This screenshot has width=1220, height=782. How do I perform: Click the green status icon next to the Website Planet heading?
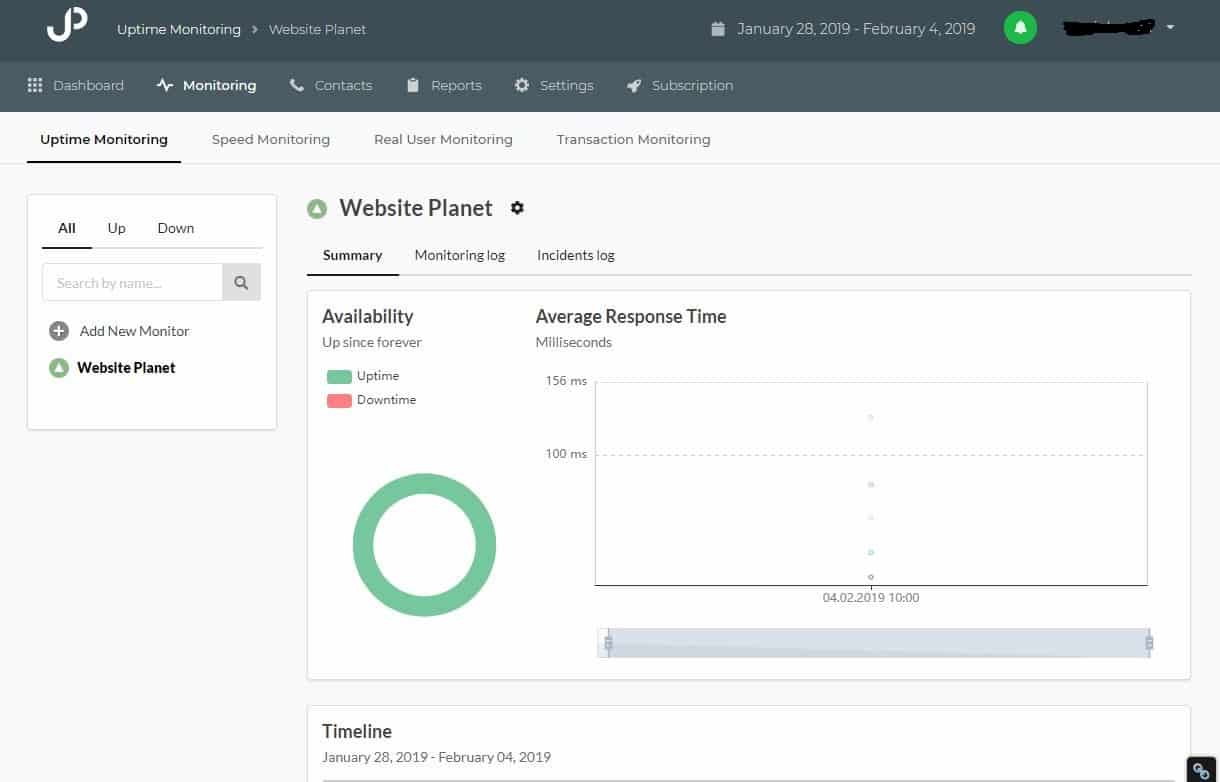pyautogui.click(x=317, y=209)
